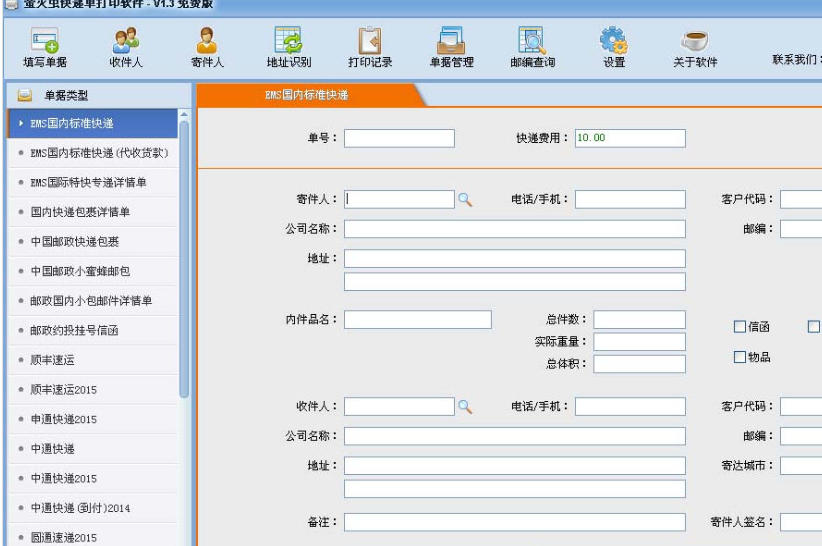Focus the sender 地址 second line field
The height and width of the screenshot is (546, 822).
[515, 281]
